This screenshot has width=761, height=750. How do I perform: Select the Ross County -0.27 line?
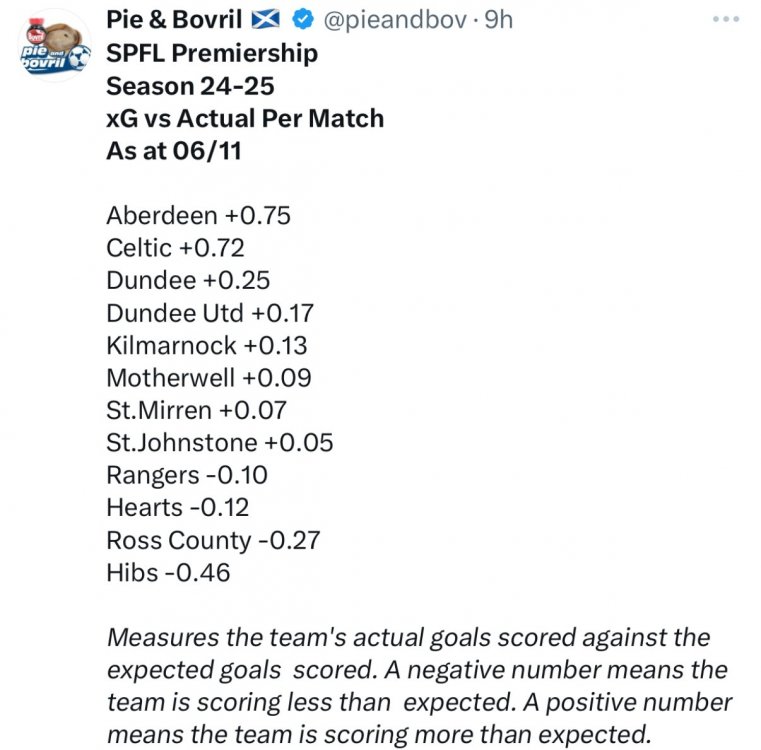pyautogui.click(x=213, y=540)
